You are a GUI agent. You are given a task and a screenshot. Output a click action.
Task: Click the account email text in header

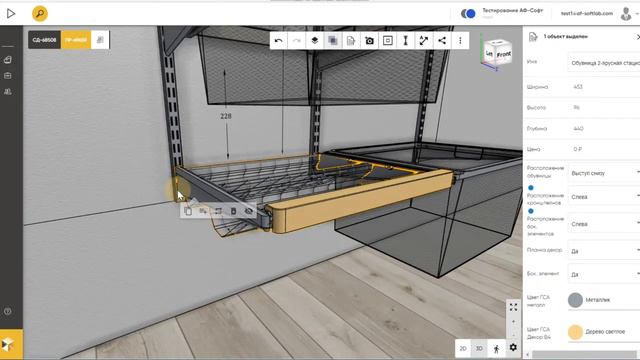[x=587, y=13]
